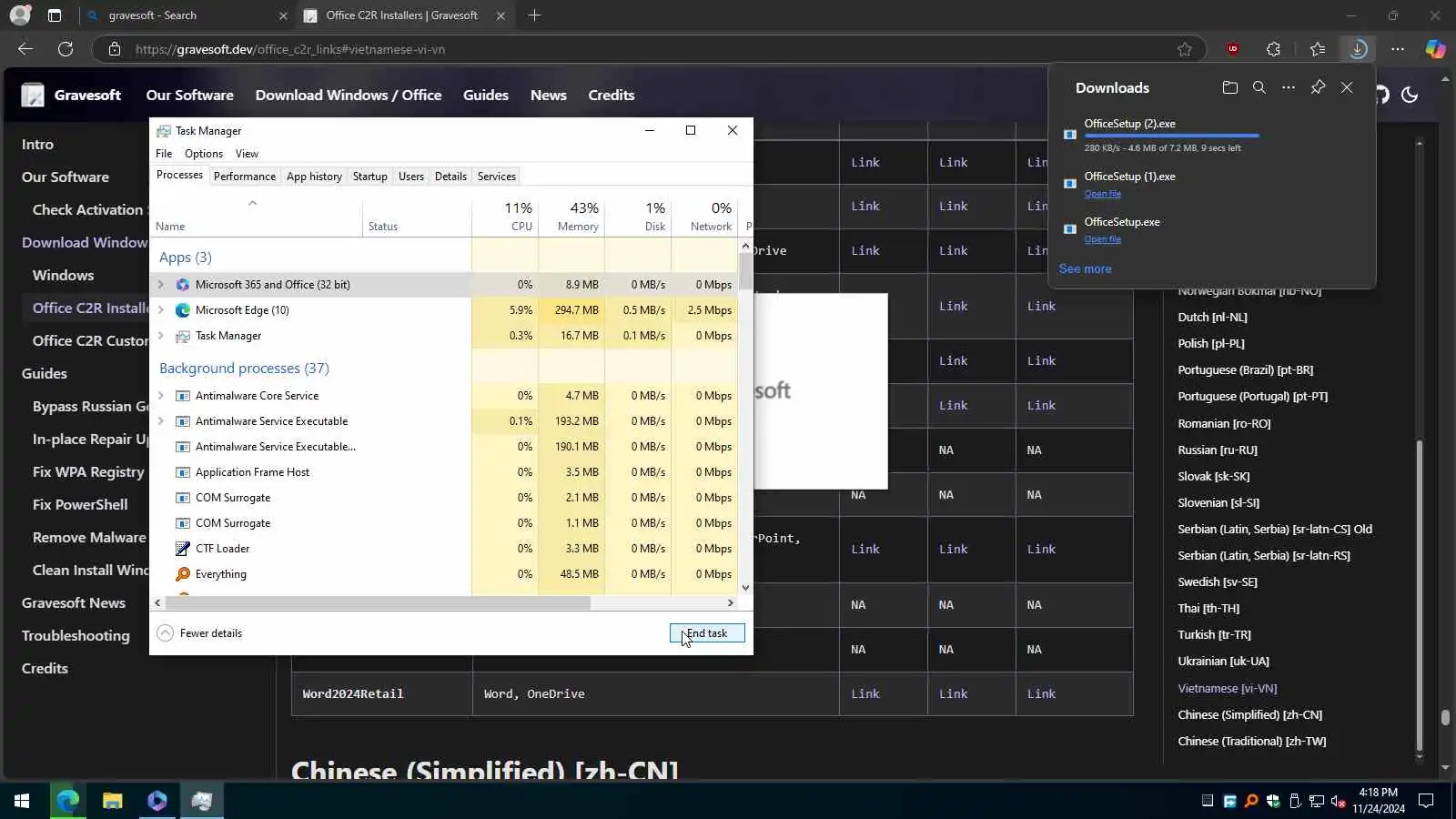
Task: Open a new tab with the plus icon
Action: coord(534,15)
